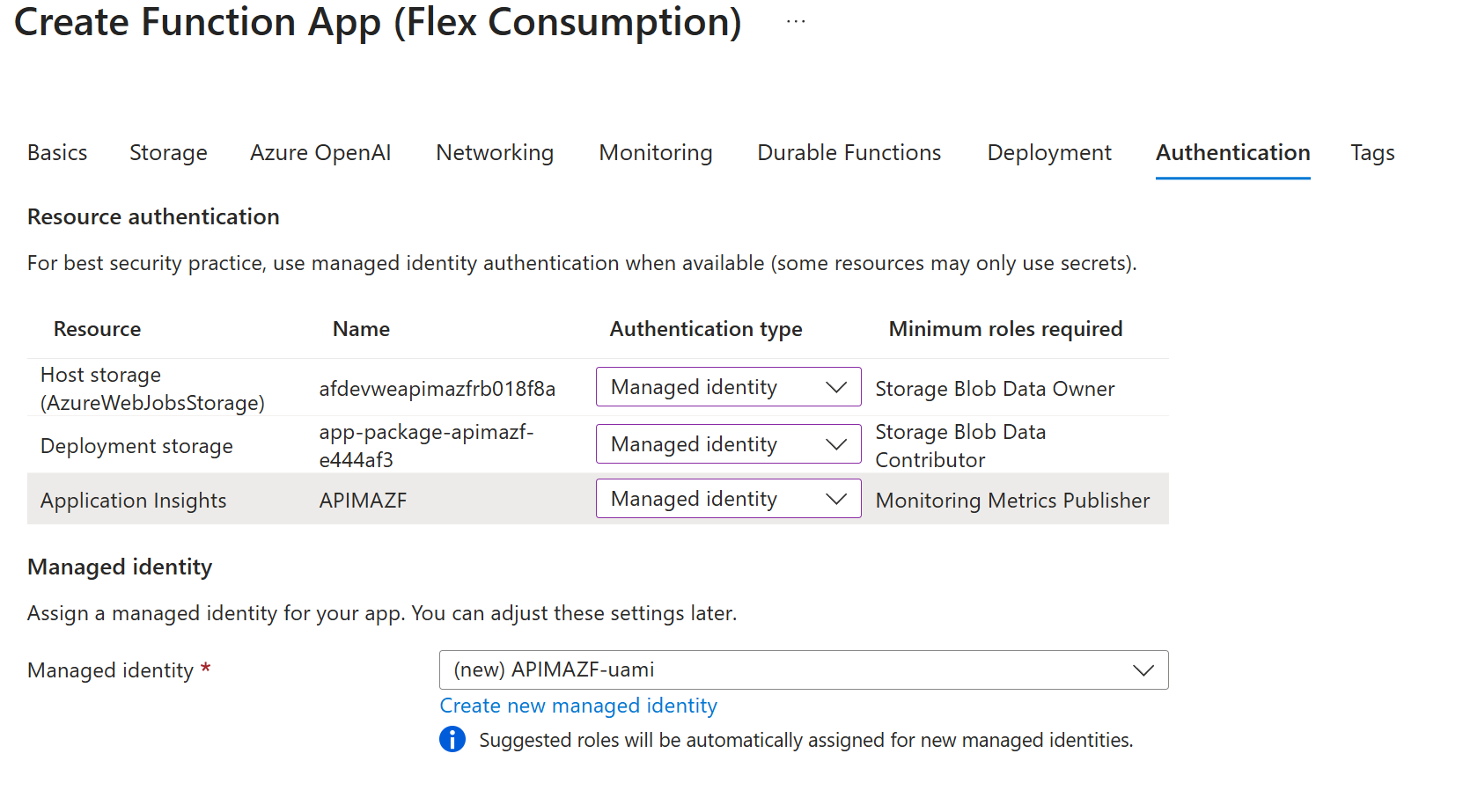Screen dimensions: 1463x812
Task: Click the afdevweapimazfrb018f8a storage name
Action: pyautogui.click(x=437, y=389)
